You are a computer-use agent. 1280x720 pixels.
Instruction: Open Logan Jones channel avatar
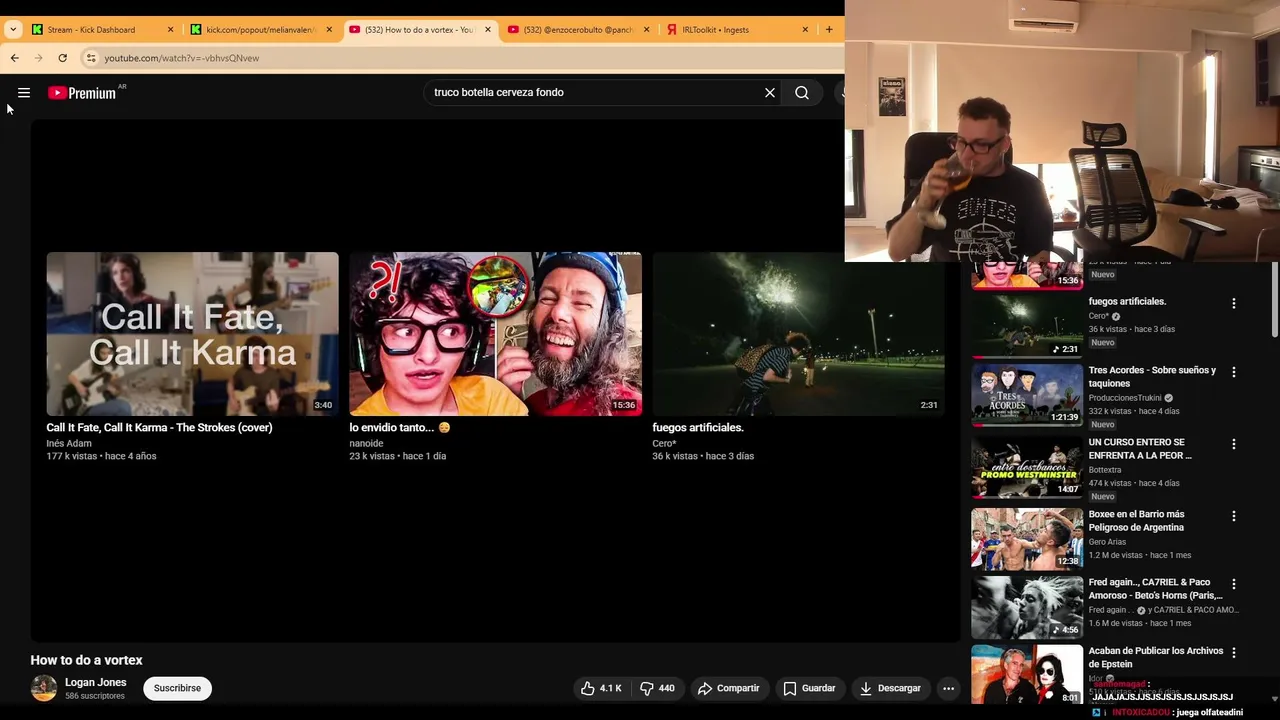coord(44,688)
